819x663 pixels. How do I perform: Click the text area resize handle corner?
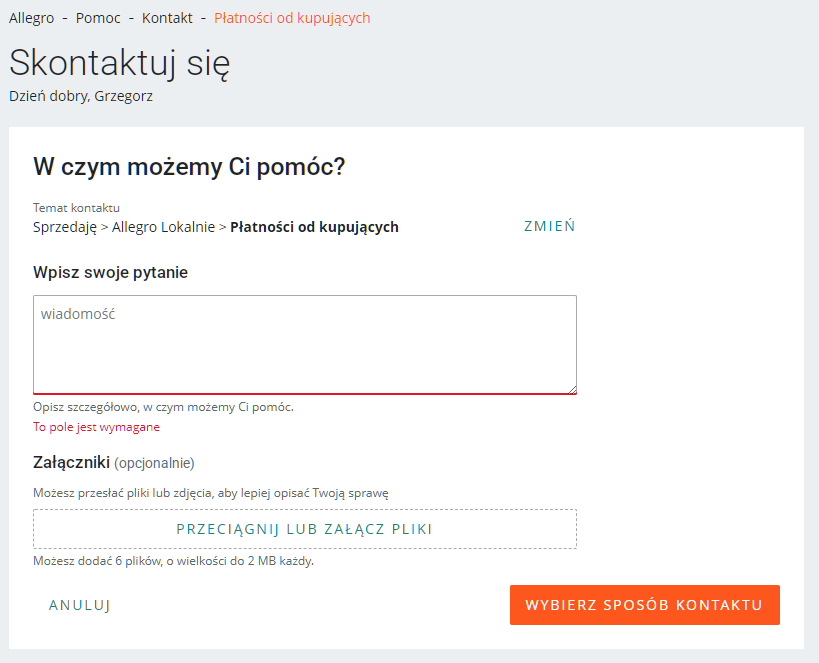[572, 389]
